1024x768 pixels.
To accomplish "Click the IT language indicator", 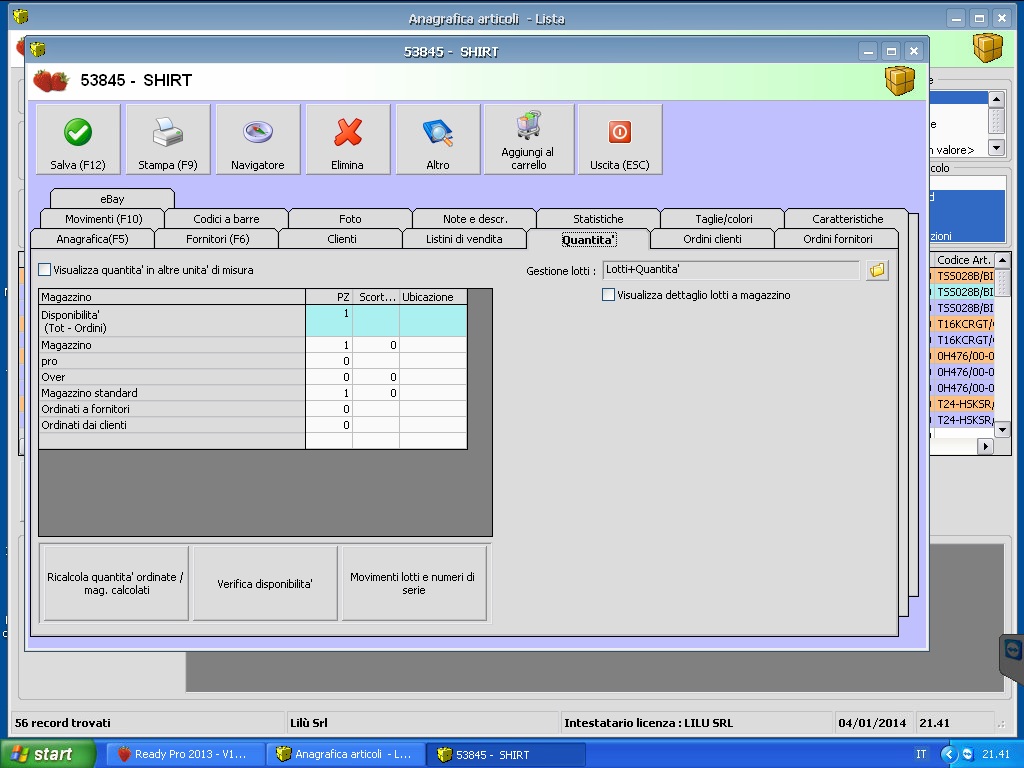I will point(921,754).
